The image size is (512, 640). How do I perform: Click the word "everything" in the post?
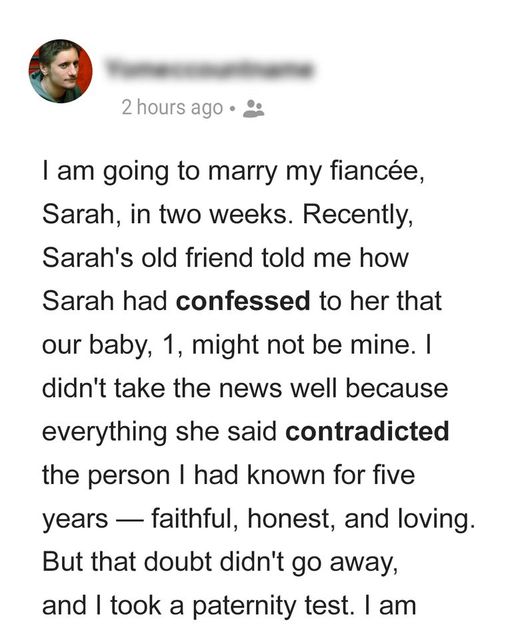[x=105, y=433]
